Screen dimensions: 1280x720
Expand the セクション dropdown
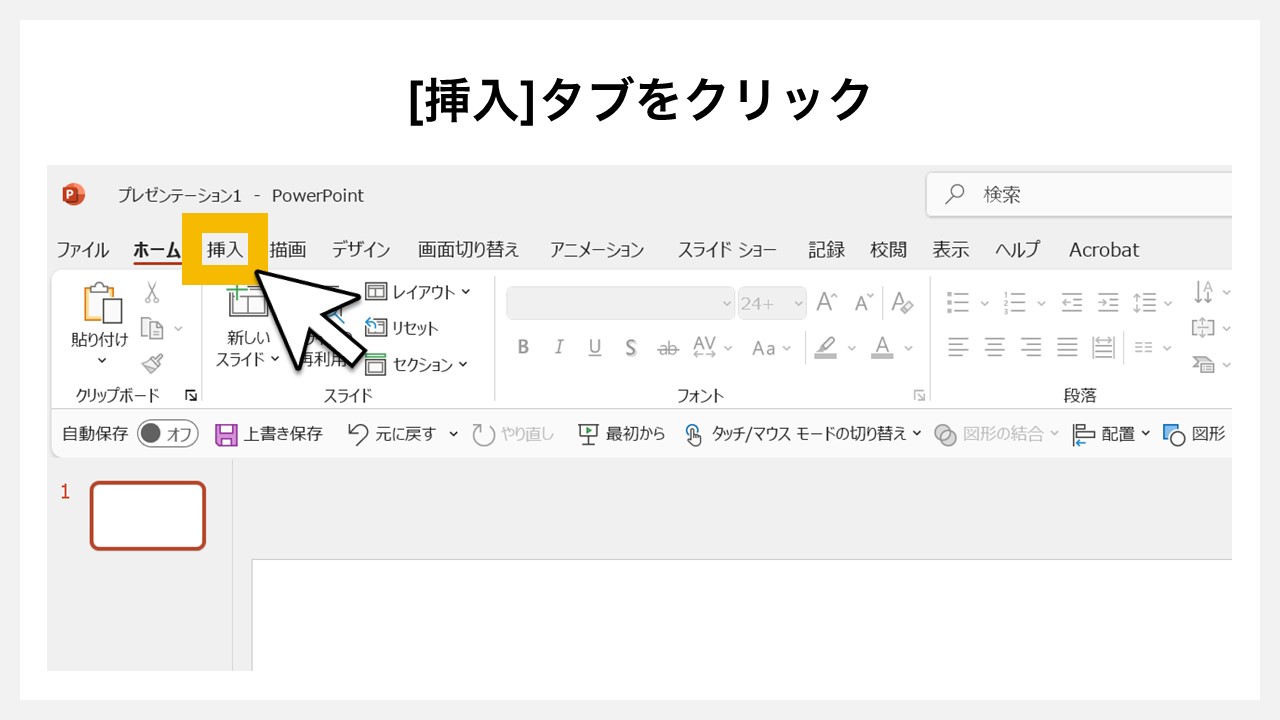423,364
